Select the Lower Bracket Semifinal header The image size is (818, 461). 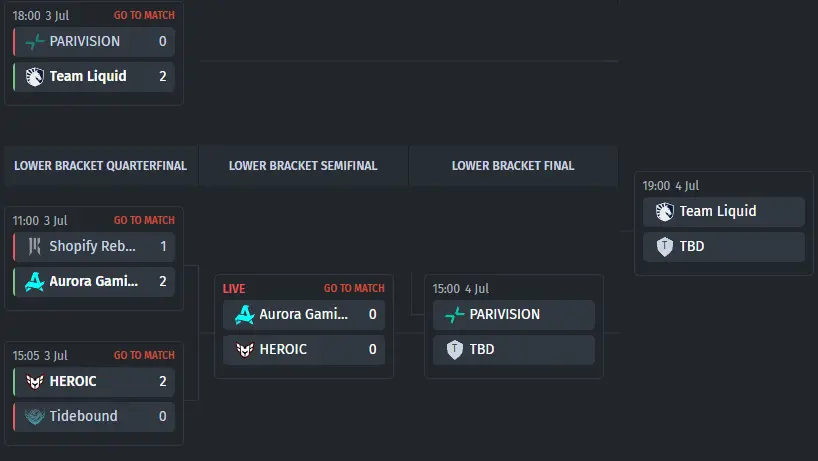pos(303,166)
